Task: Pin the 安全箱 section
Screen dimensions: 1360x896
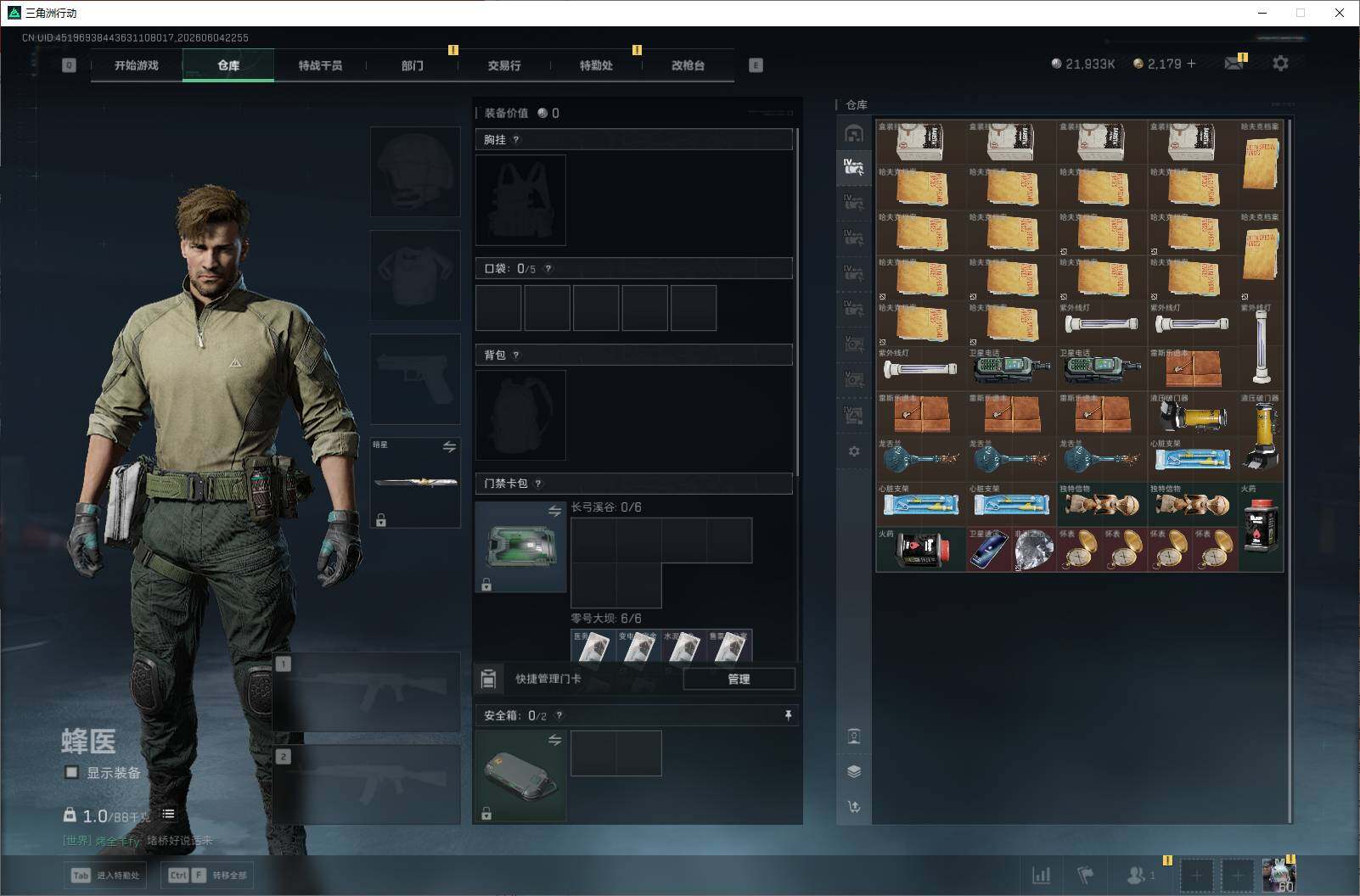Action: click(x=788, y=716)
